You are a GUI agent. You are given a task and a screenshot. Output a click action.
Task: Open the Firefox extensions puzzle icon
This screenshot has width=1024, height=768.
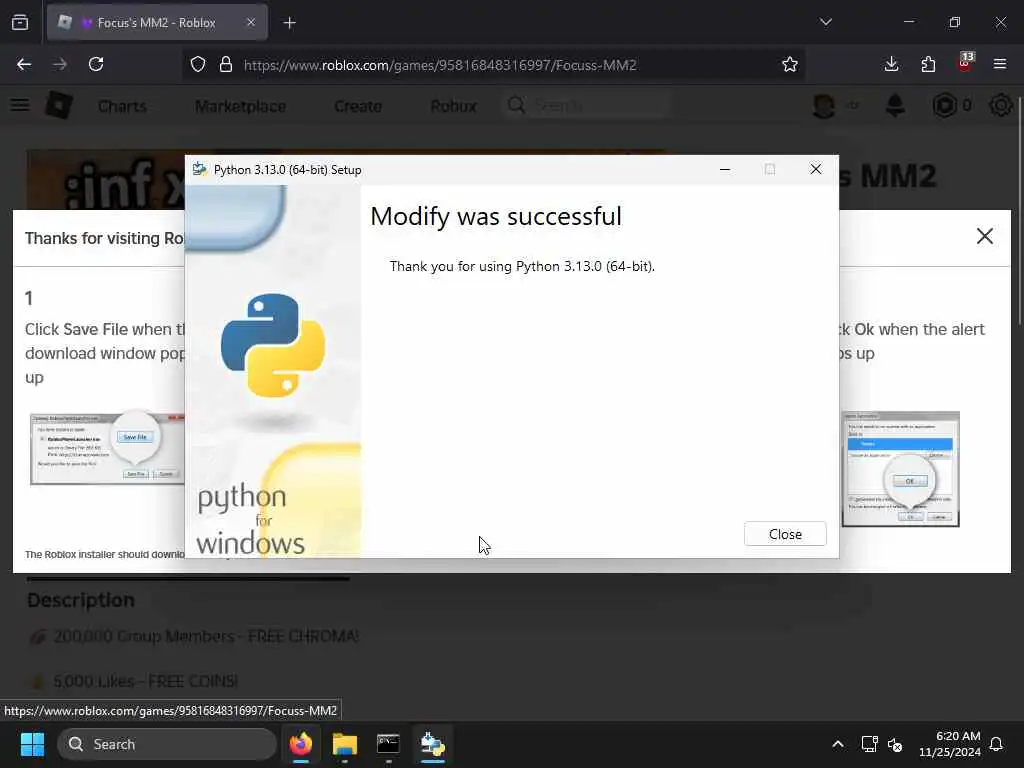click(928, 64)
